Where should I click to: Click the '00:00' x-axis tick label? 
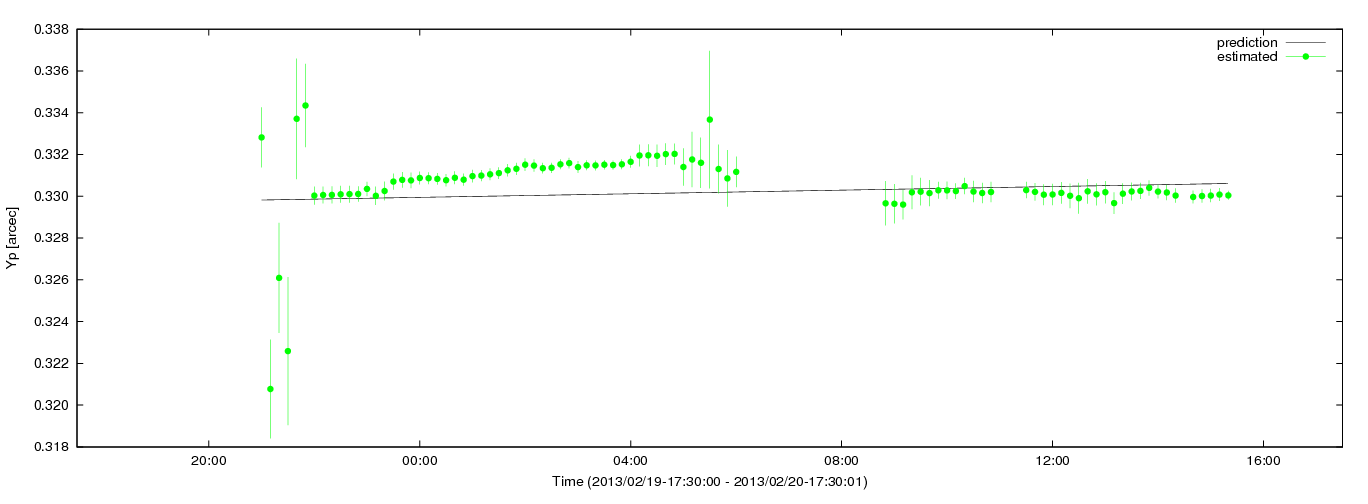419,461
